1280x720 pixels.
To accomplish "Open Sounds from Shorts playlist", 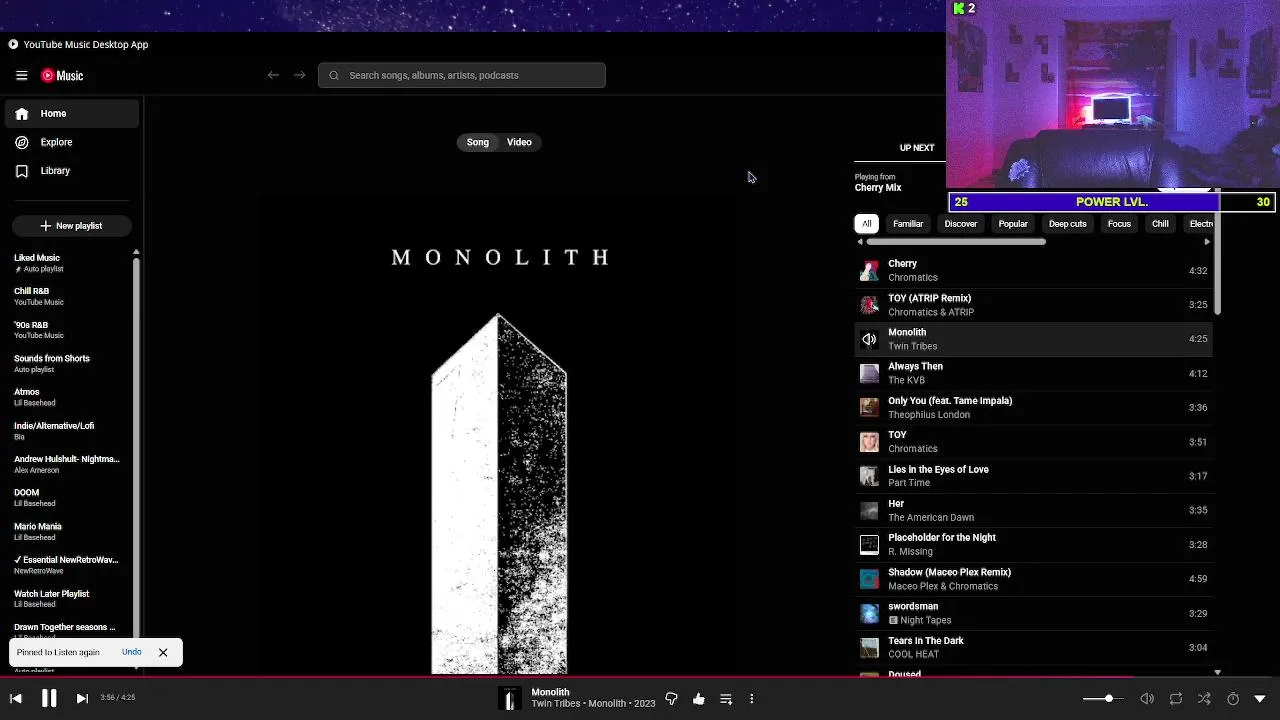I will [x=68, y=363].
